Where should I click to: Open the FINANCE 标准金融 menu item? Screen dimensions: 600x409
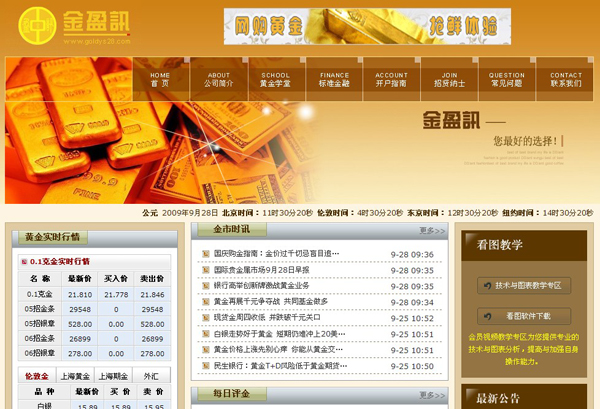tap(334, 79)
